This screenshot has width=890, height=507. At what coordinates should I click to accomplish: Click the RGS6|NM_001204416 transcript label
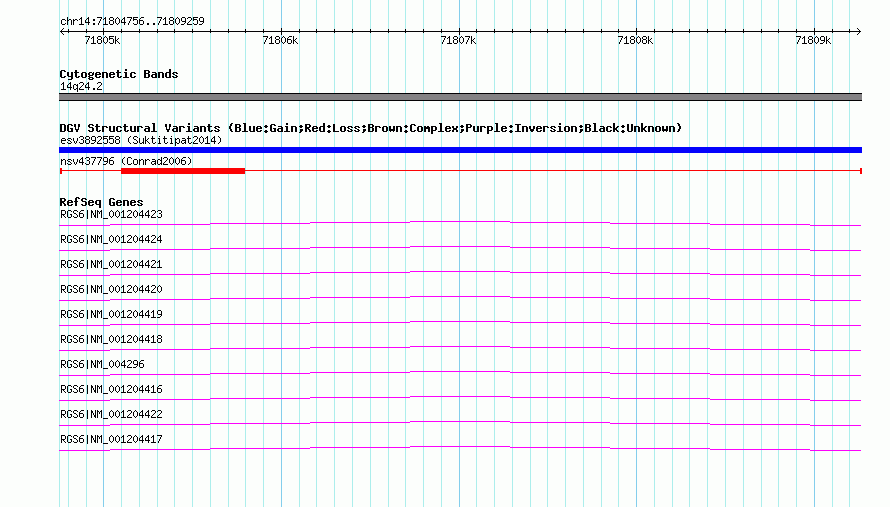point(111,389)
